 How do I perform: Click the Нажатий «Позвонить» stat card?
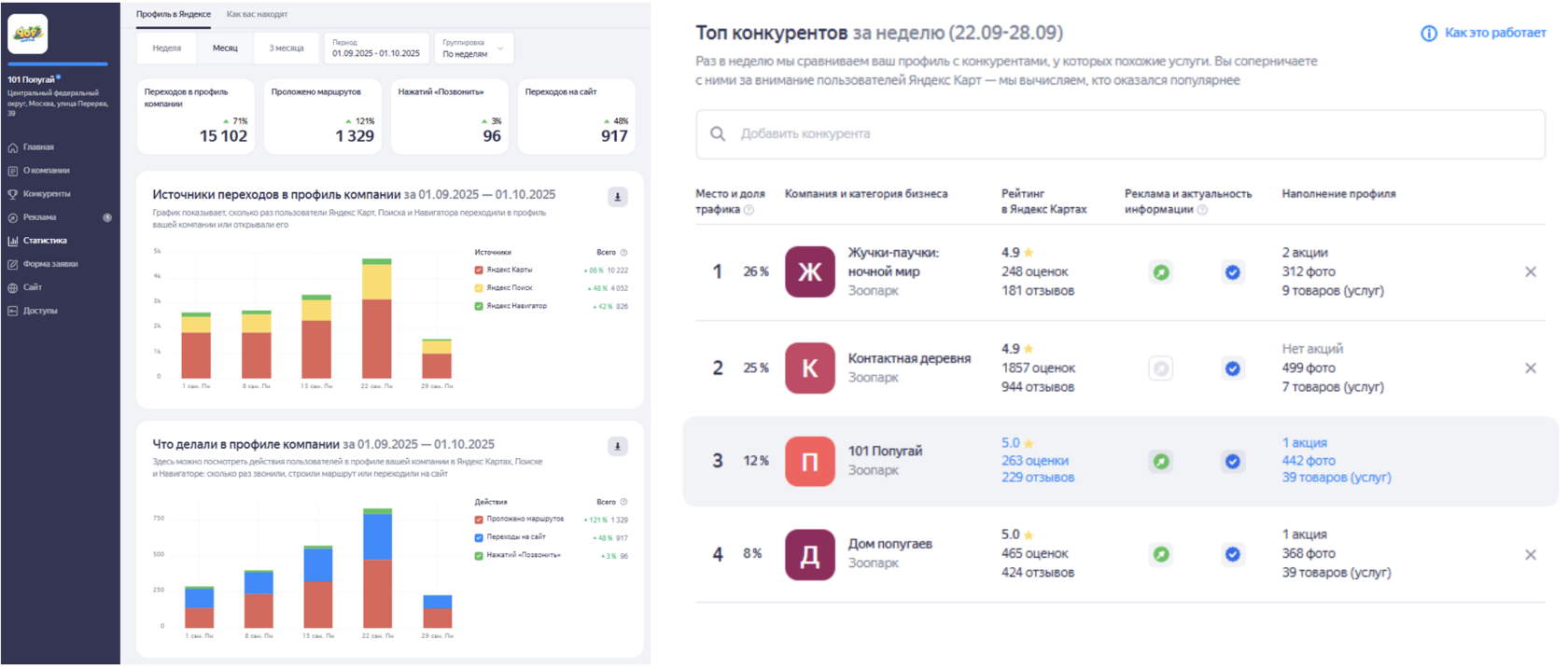(x=450, y=116)
